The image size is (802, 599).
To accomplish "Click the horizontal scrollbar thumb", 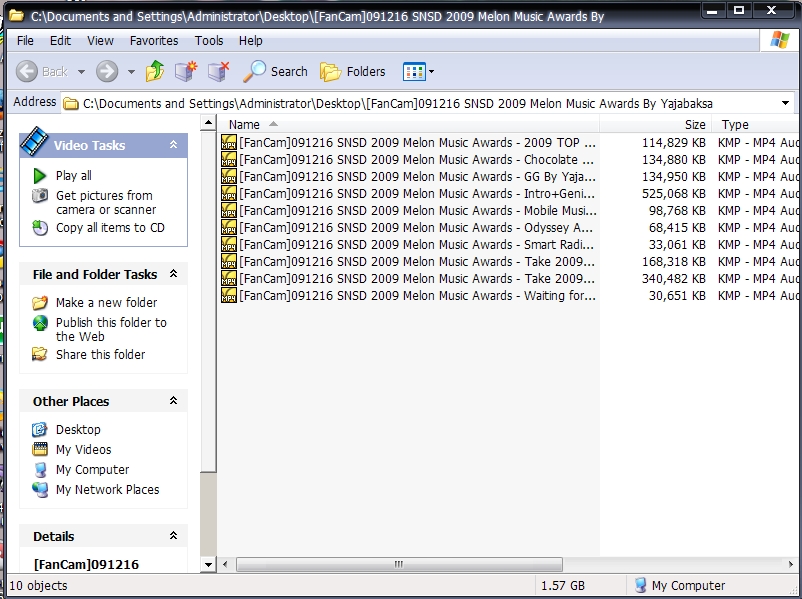I will coord(399,564).
